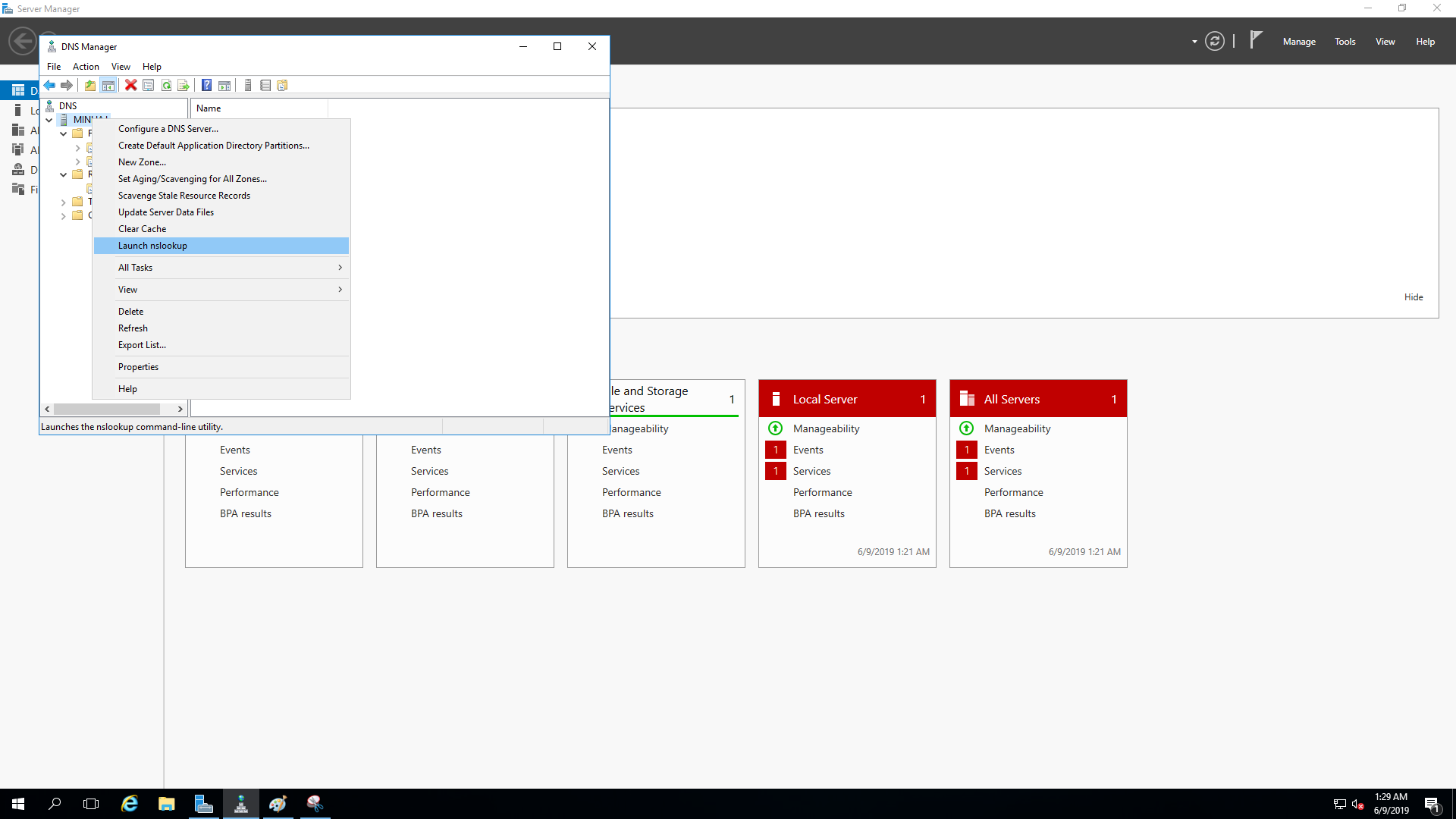Open the notifications flag dropdown in Server Manager

[1255, 41]
